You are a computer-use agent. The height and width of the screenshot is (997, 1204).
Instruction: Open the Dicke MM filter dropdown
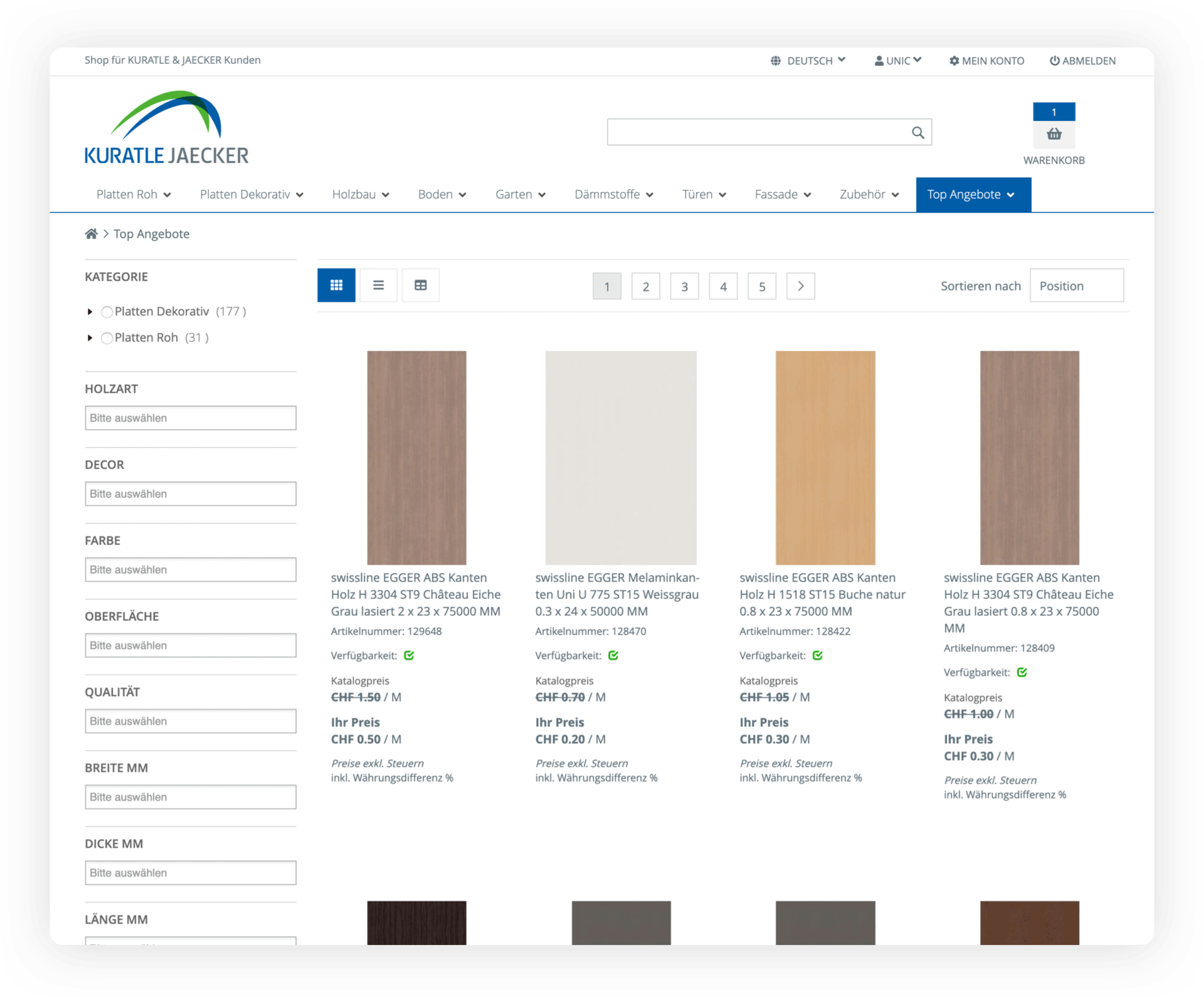tap(191, 873)
